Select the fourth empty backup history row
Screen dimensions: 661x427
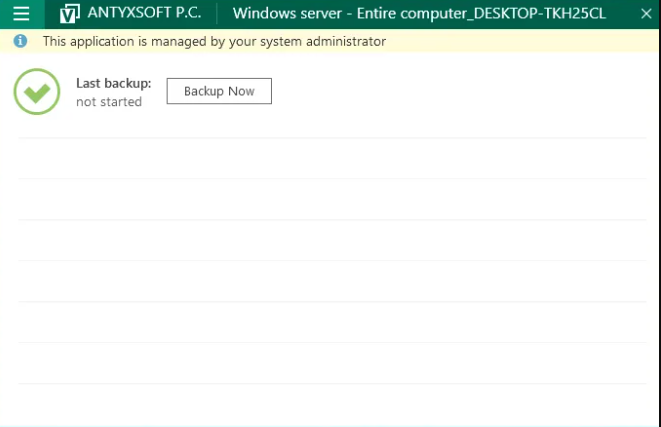pyautogui.click(x=332, y=281)
